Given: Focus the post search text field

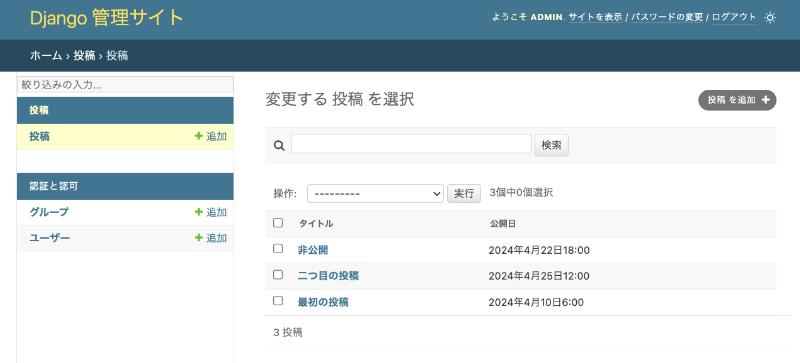Looking at the screenshot, I should pyautogui.click(x=411, y=144).
